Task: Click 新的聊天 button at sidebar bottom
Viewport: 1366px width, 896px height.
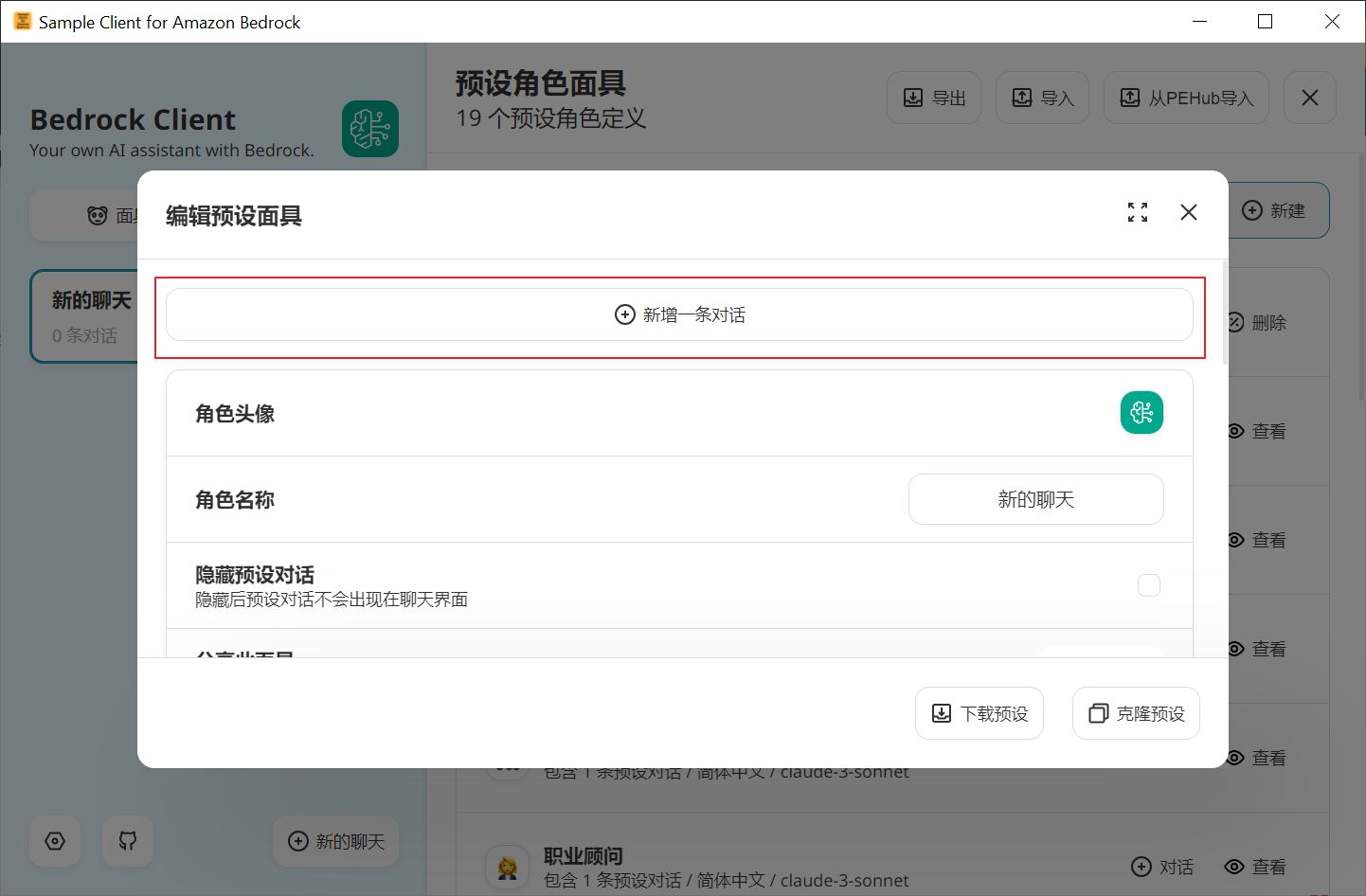Action: (x=336, y=841)
